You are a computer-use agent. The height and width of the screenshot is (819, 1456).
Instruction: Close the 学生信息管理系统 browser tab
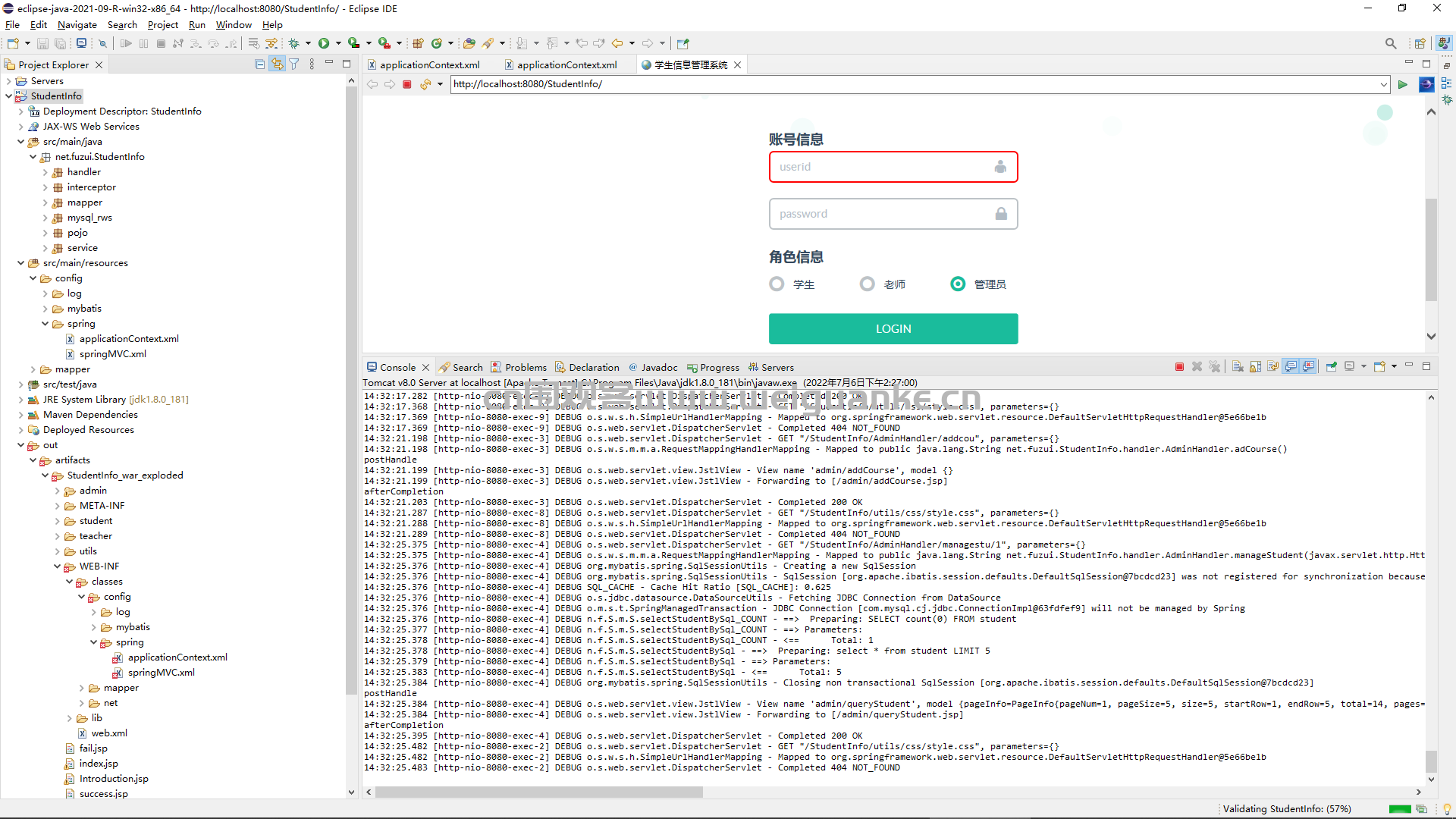[737, 65]
